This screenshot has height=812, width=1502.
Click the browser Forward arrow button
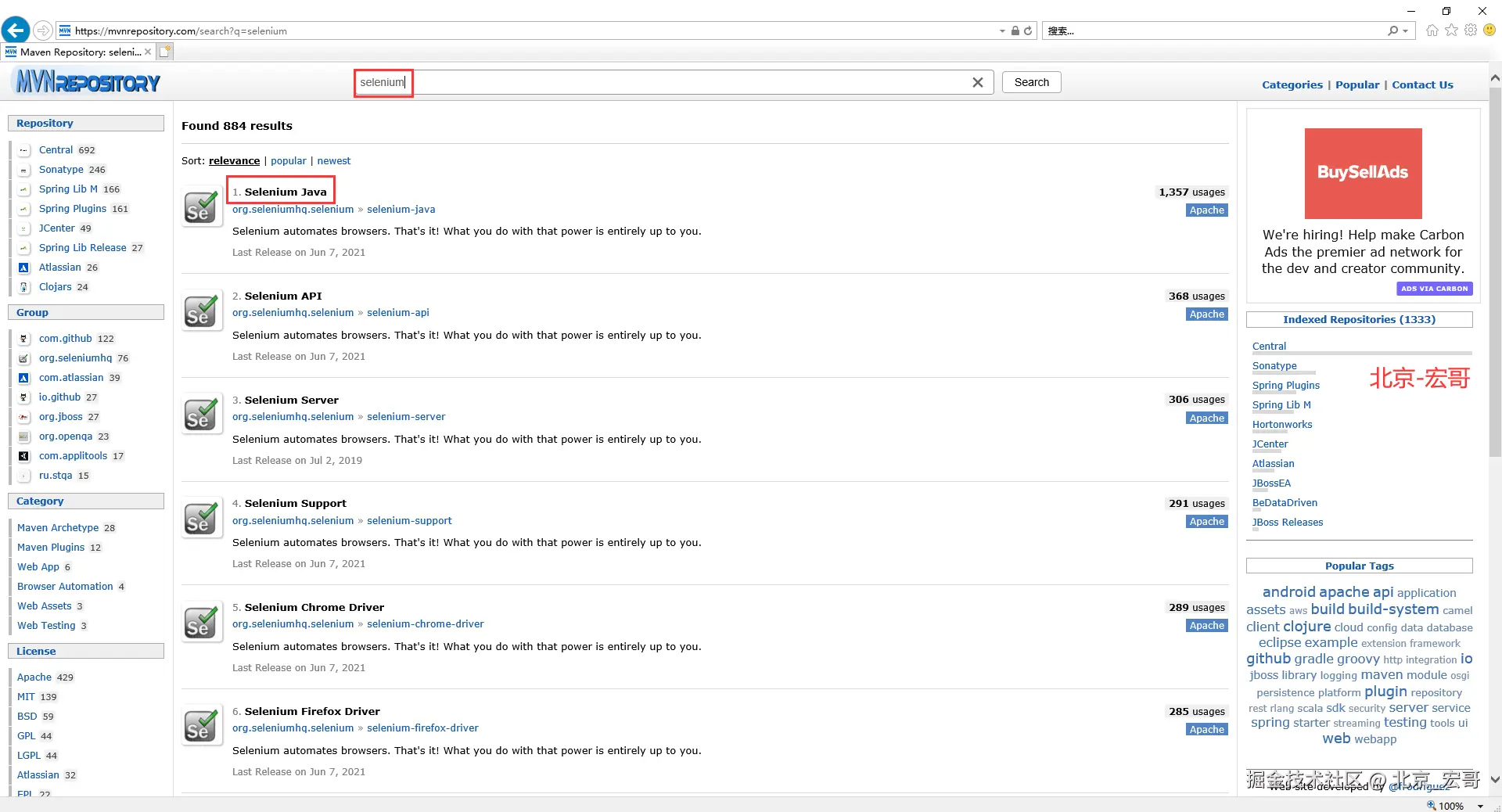43,31
